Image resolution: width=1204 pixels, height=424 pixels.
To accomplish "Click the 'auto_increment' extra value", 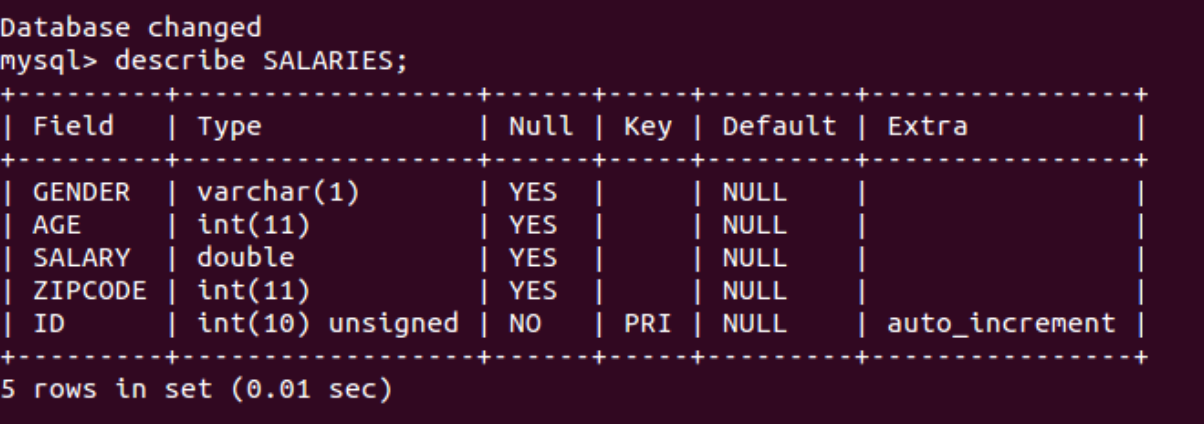I will [1001, 323].
